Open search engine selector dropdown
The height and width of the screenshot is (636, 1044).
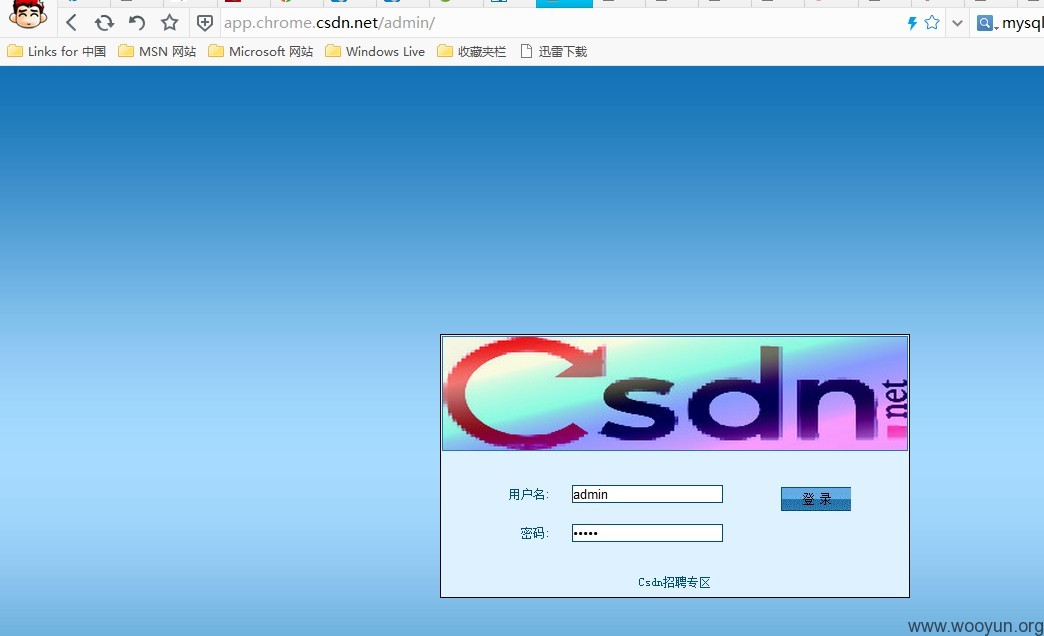[x=987, y=24]
